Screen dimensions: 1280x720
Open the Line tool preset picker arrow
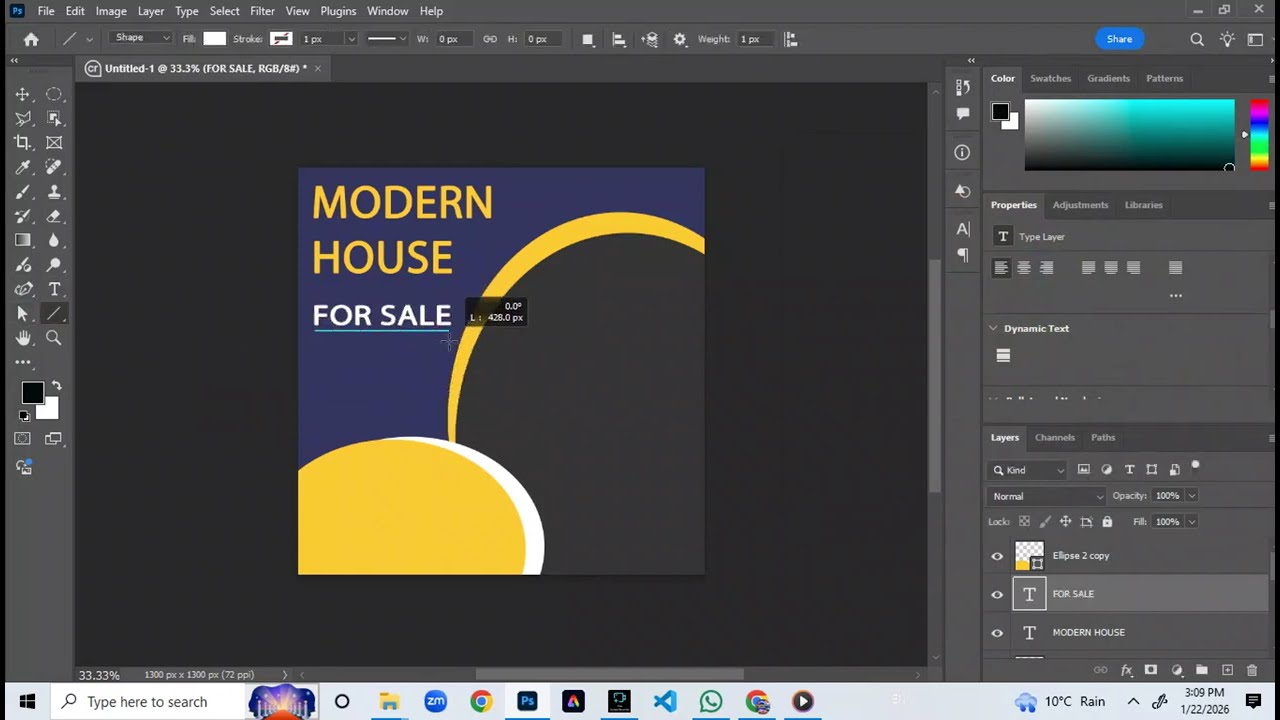point(89,39)
